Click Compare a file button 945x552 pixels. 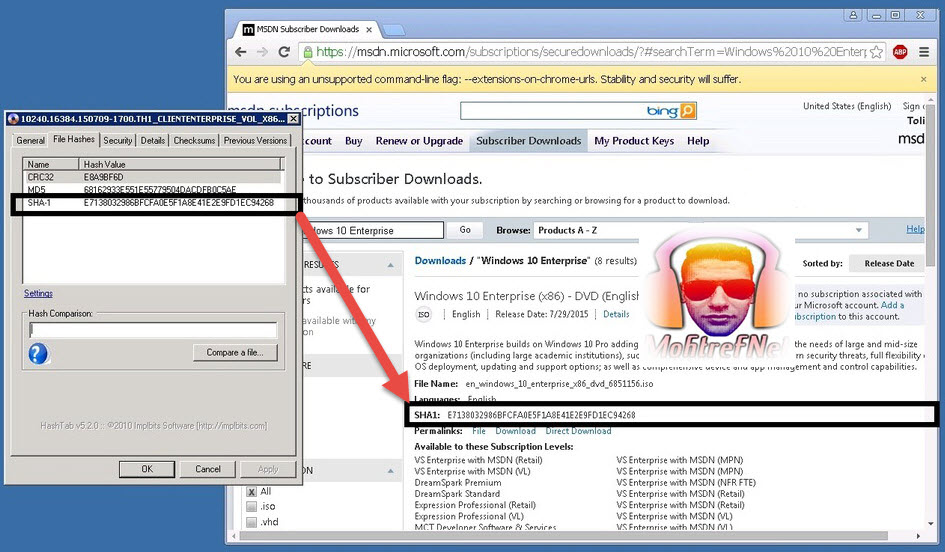tap(235, 353)
